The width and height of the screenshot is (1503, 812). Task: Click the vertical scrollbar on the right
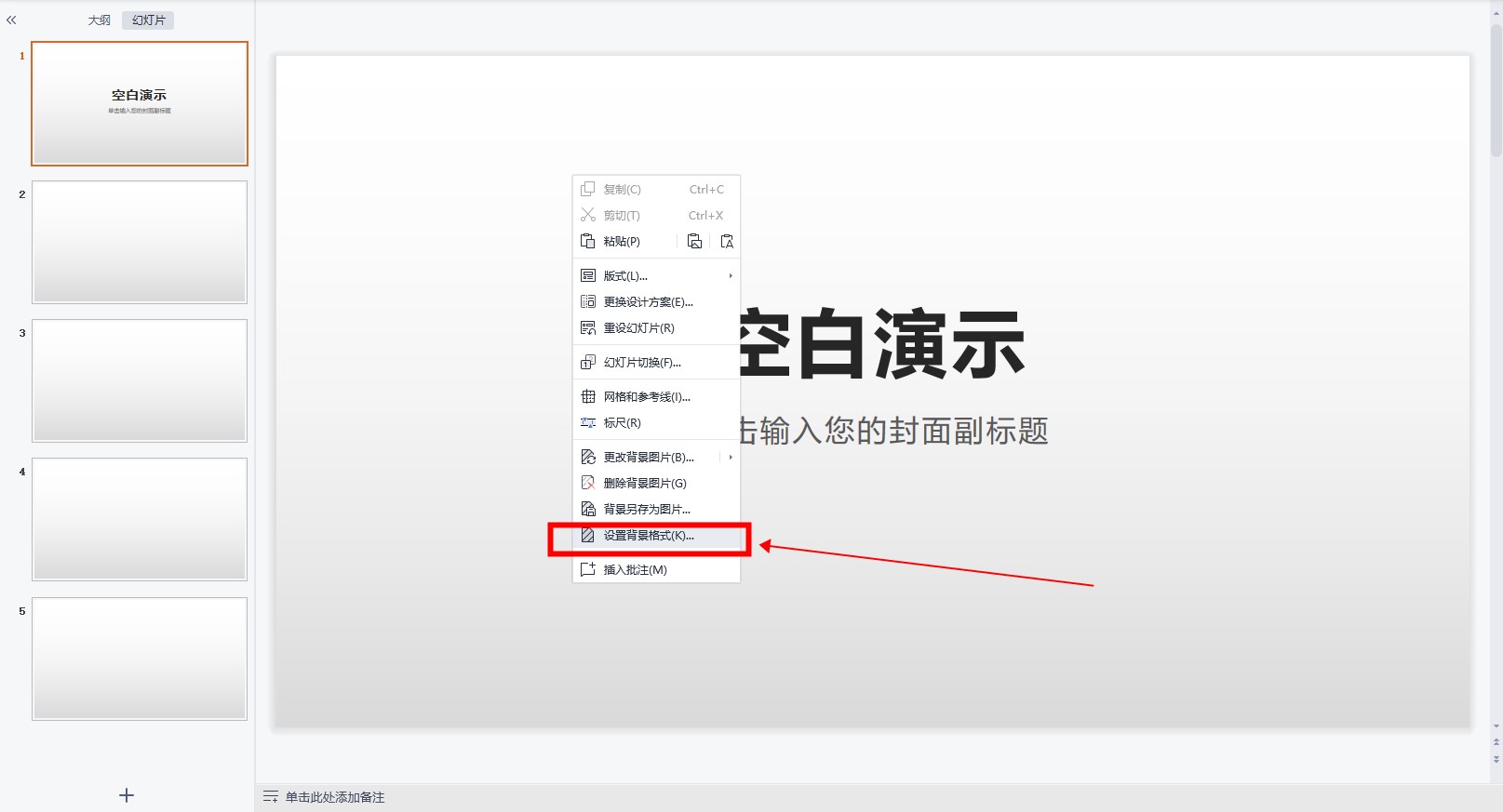click(x=1496, y=93)
